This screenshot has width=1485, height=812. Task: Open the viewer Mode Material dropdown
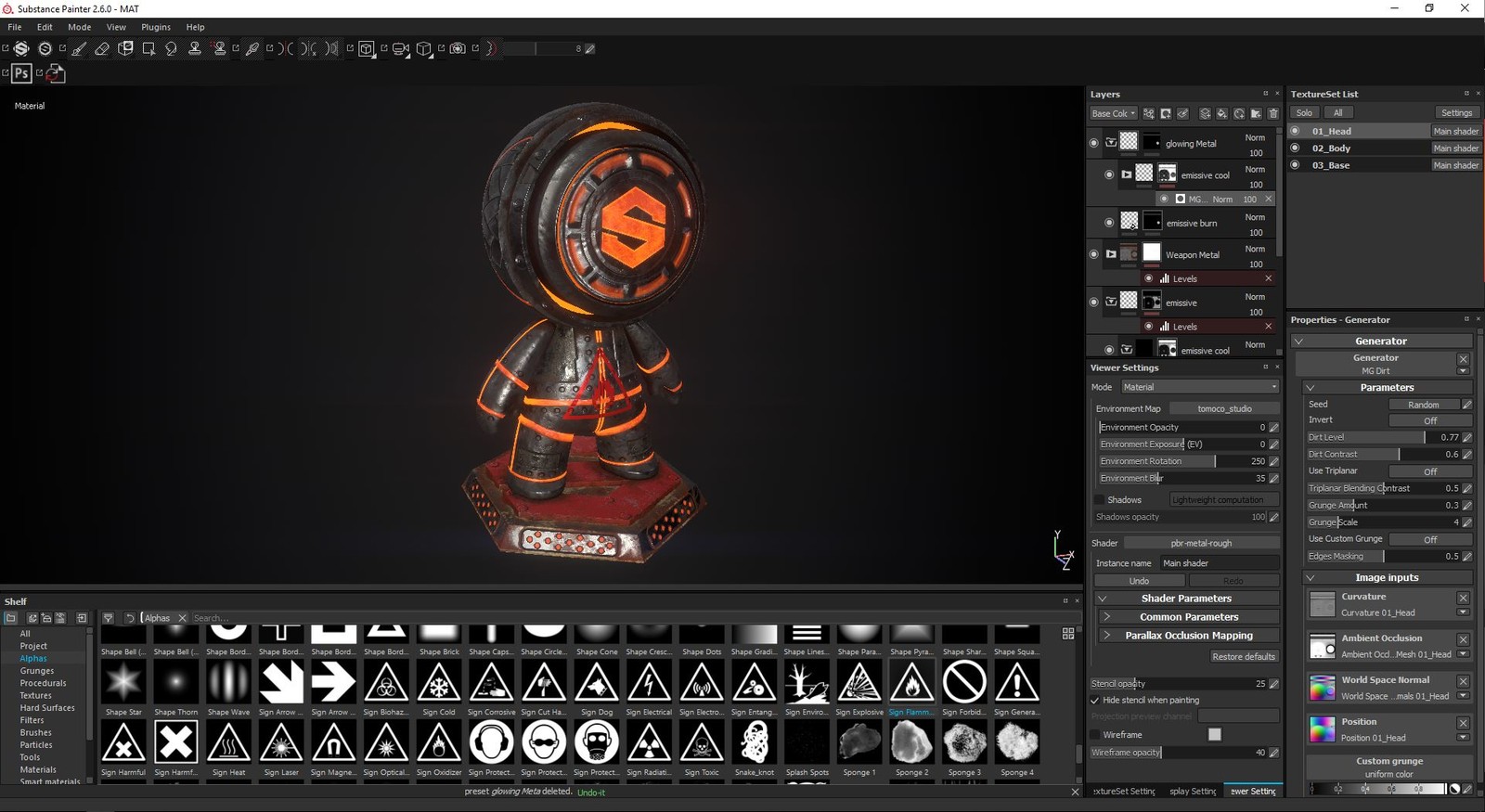[x=1199, y=387]
